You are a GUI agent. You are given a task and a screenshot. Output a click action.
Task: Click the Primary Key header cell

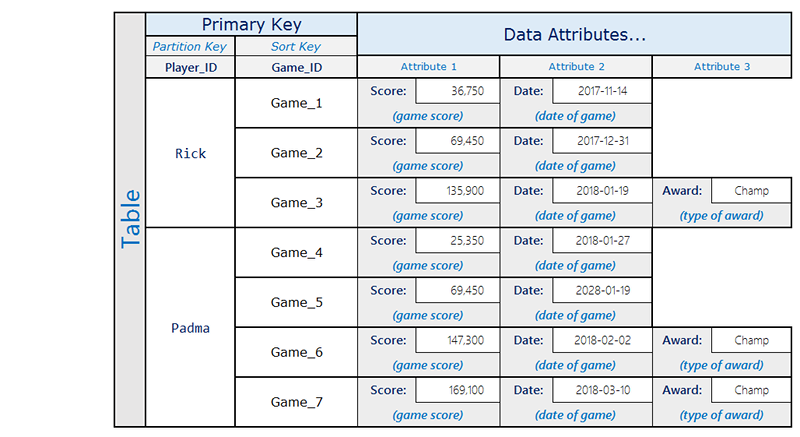[x=251, y=25]
